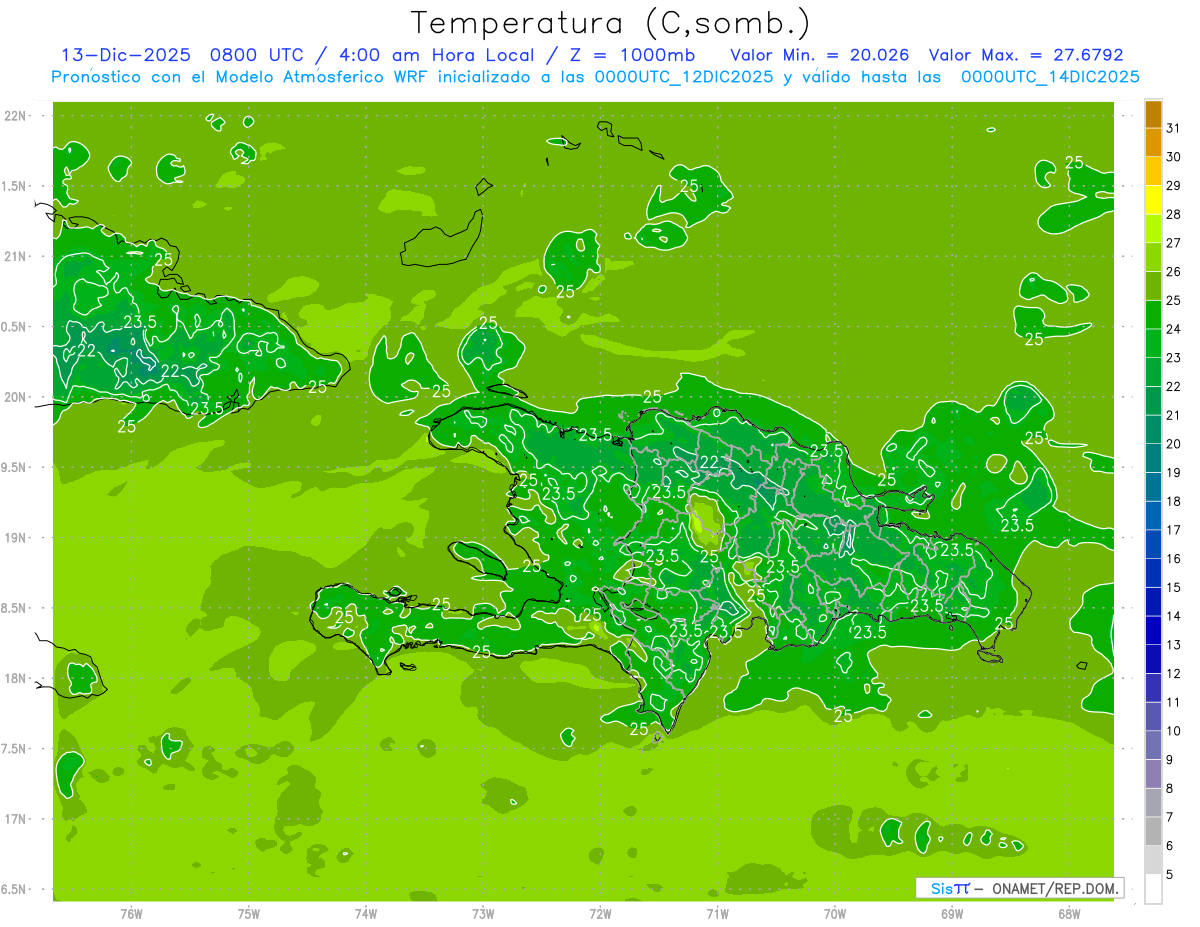Click the 73W longitude axis label

(483, 913)
